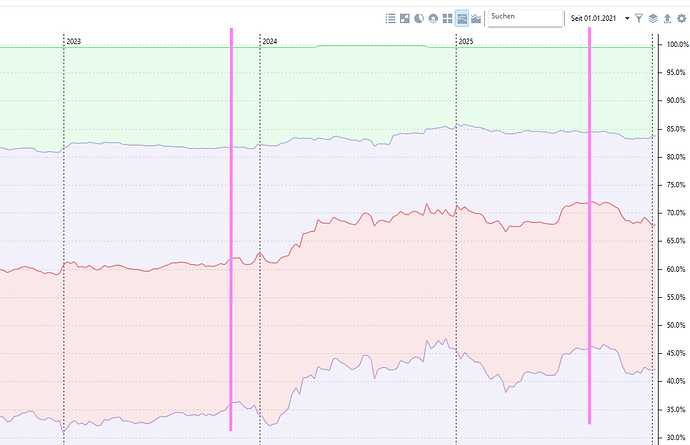Click the 2023 year marker label

(x=74, y=41)
